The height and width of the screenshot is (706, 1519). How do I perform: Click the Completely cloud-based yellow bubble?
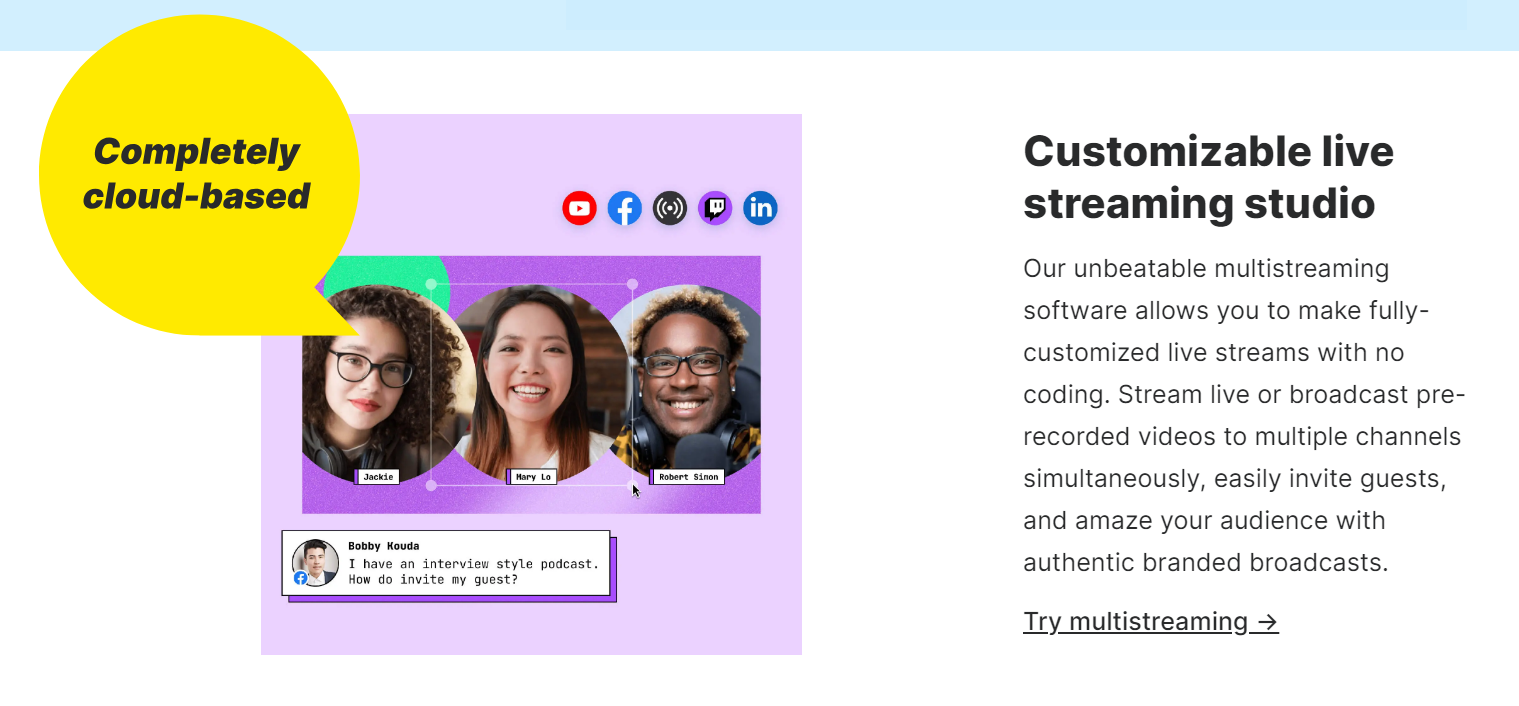point(199,175)
